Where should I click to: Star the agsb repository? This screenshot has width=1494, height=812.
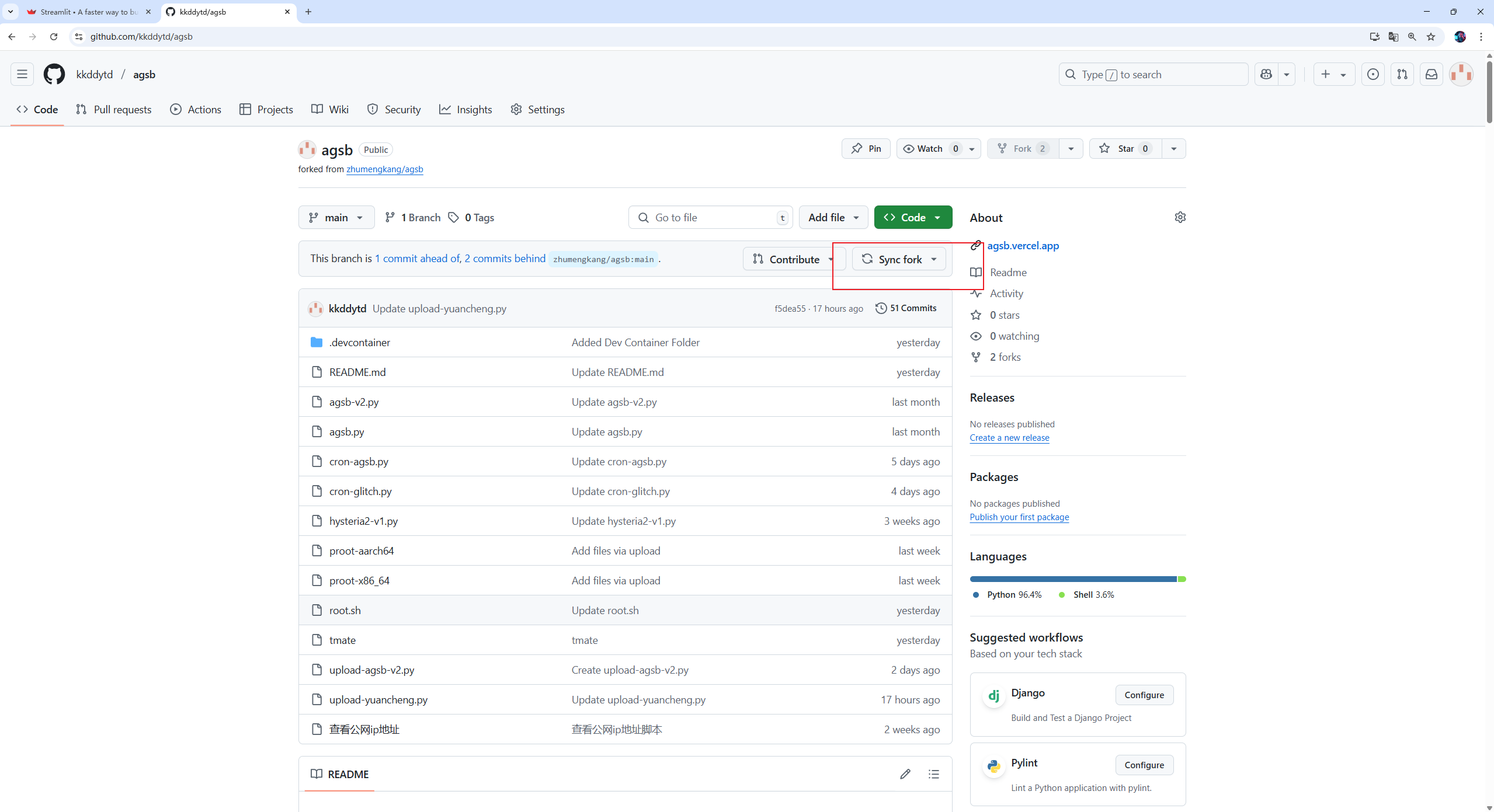(1125, 148)
